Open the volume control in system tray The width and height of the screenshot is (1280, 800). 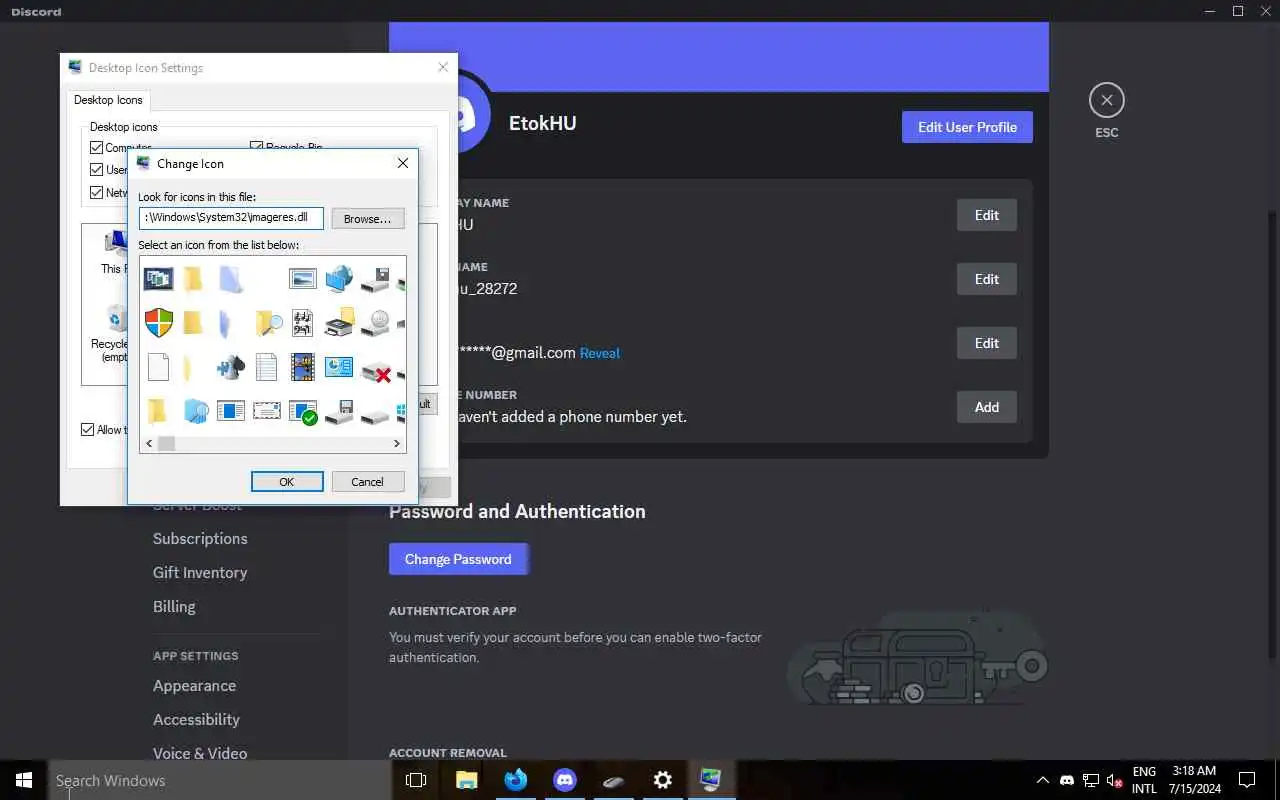1115,780
